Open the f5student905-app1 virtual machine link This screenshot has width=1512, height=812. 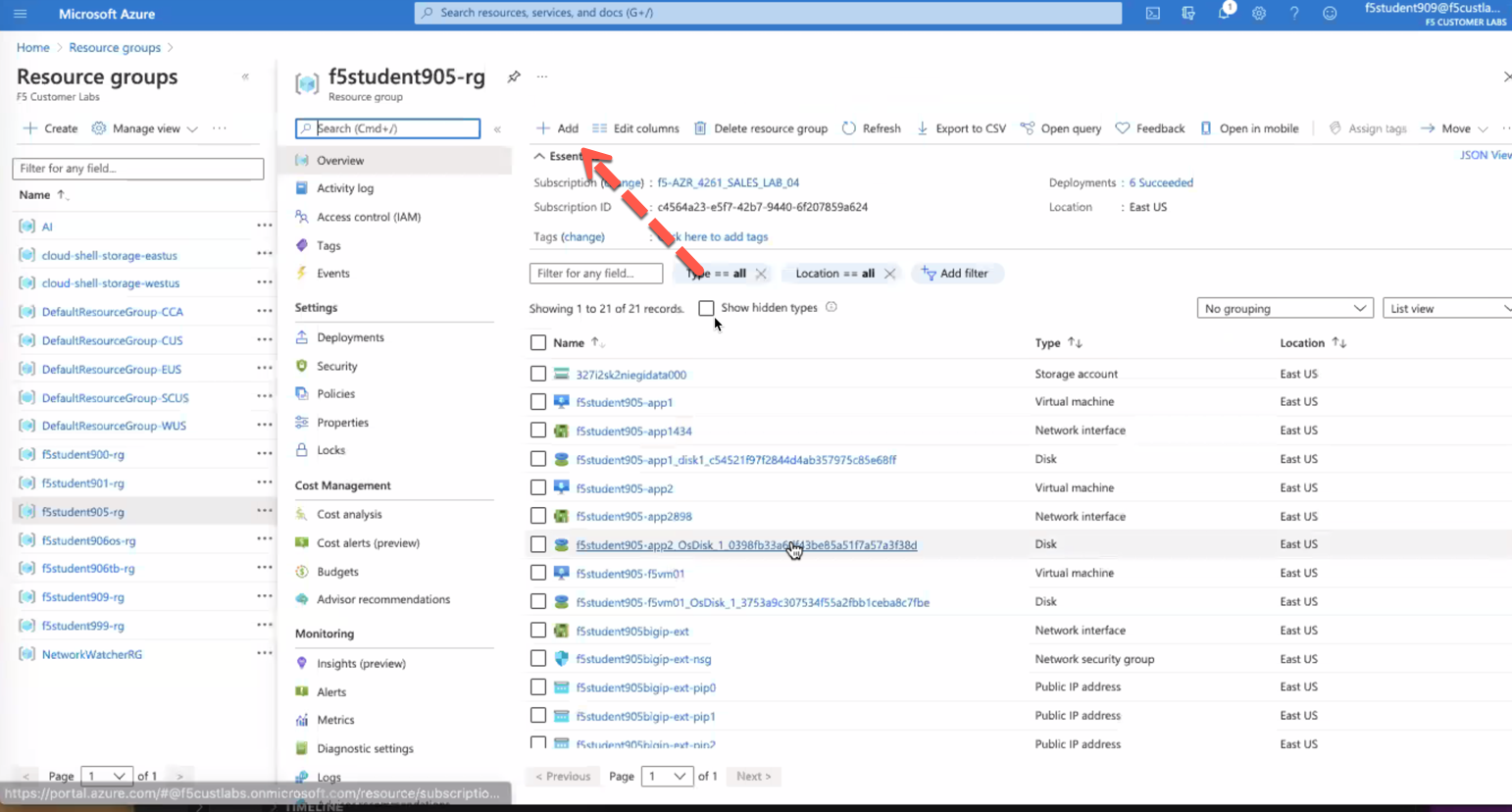(x=624, y=402)
